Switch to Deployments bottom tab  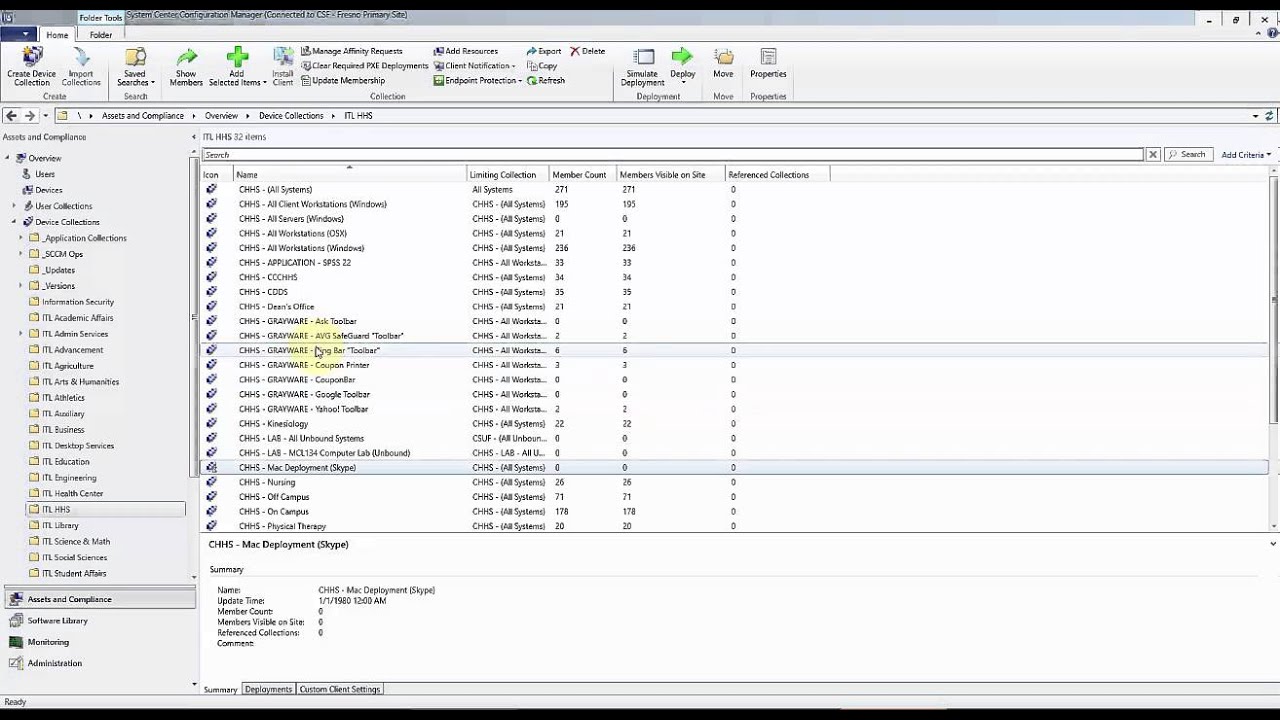click(268, 690)
